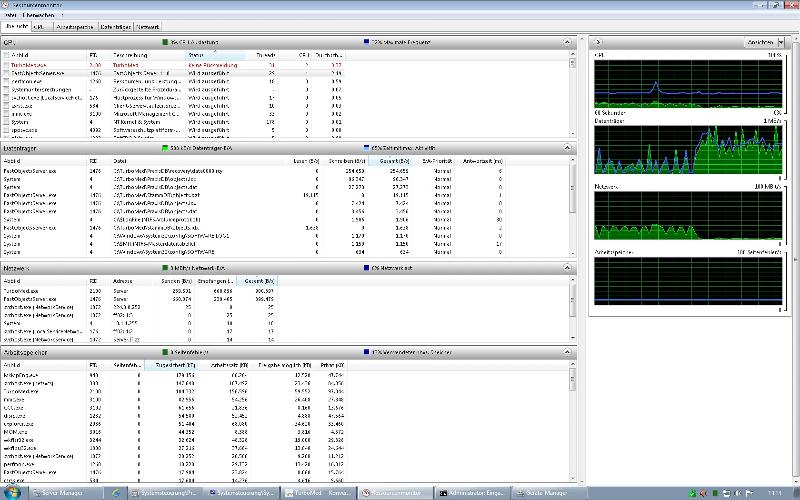
Task: Check the perfmon.exe checkbox in CPU list
Action: [x=6, y=82]
